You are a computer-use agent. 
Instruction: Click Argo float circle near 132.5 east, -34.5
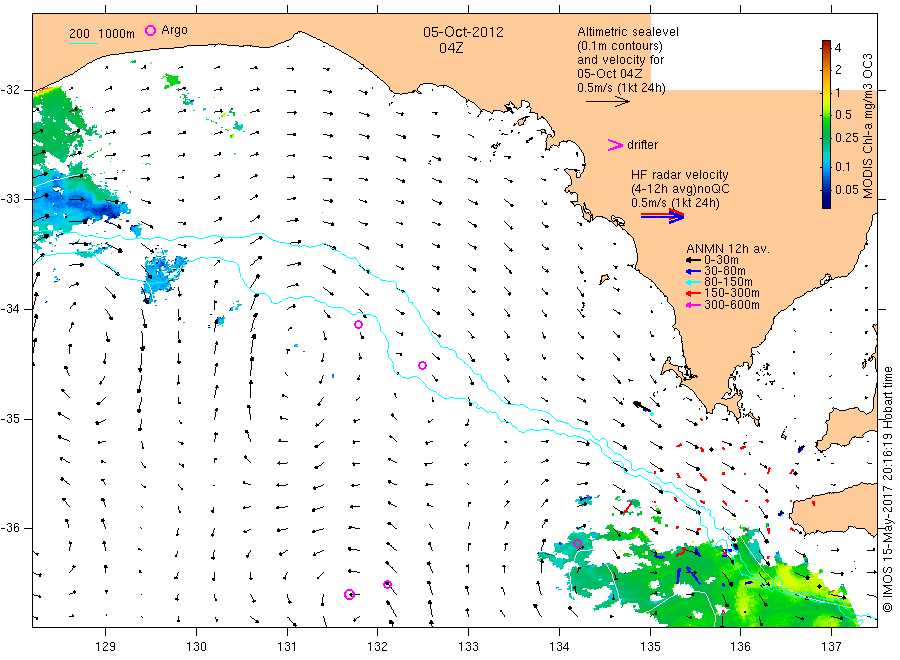[x=422, y=366]
